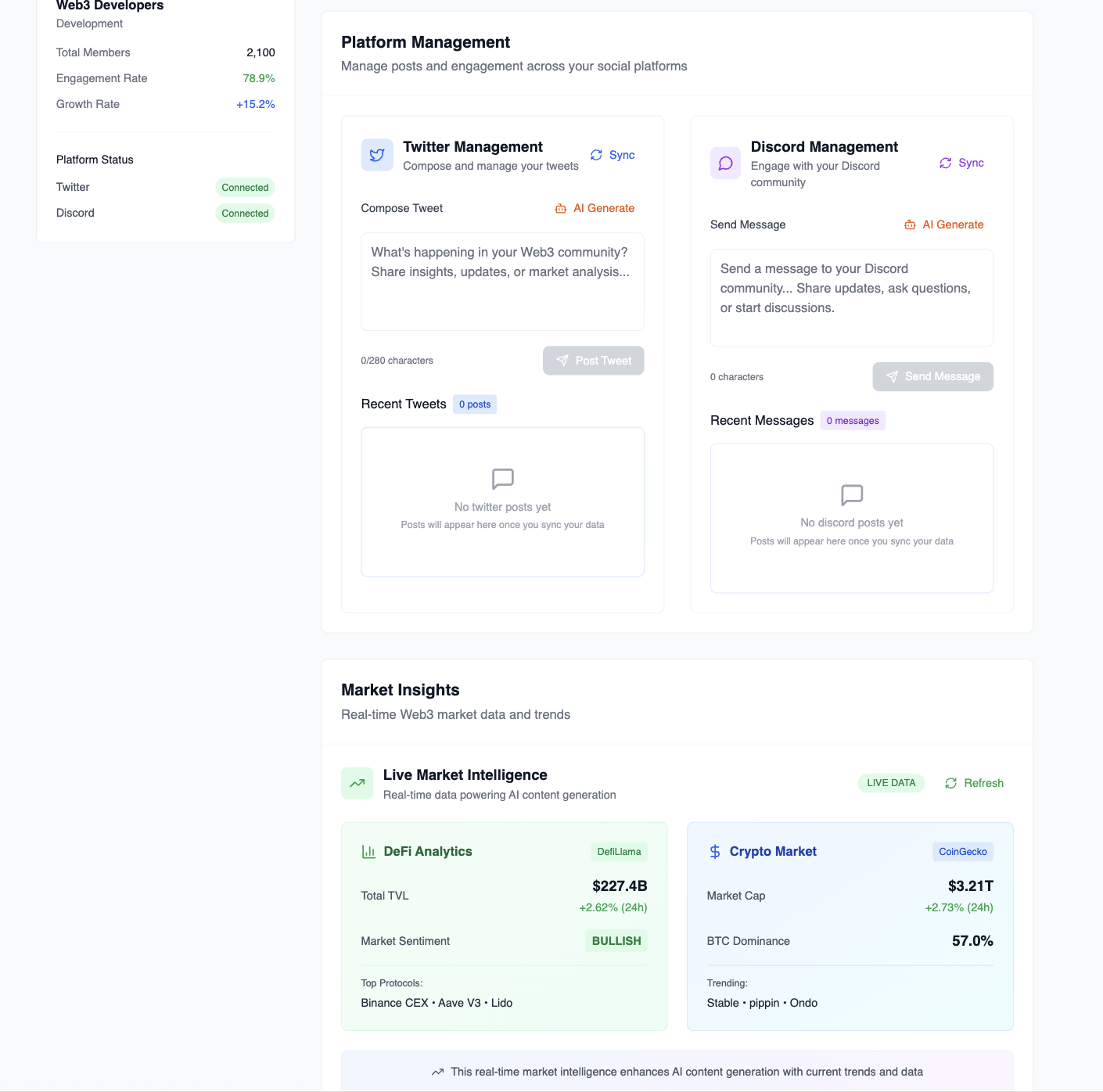Expand the Recent Messages counter badge
This screenshot has height=1092, width=1103.
853,420
